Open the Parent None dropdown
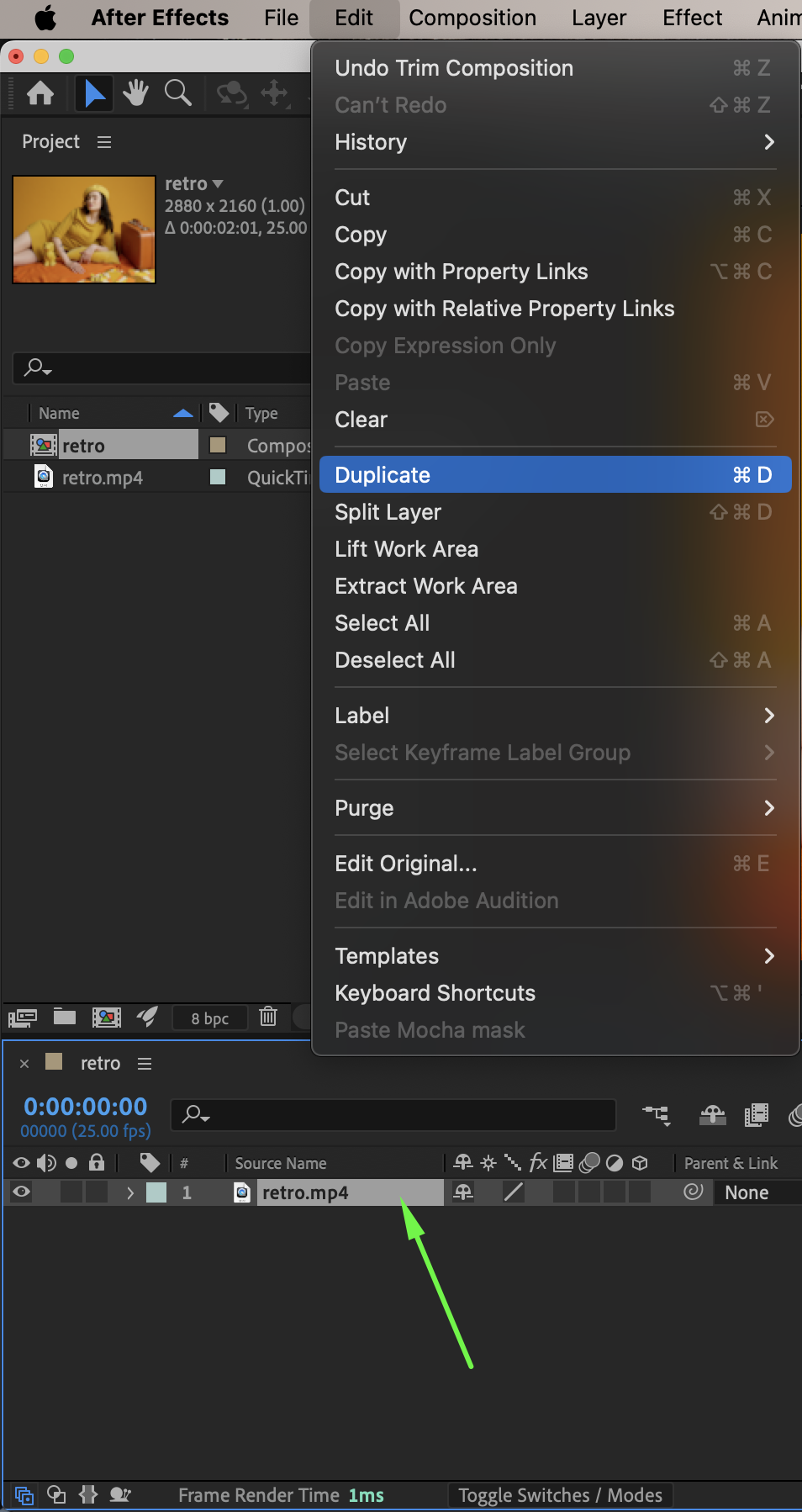802x1512 pixels. pos(752,1192)
